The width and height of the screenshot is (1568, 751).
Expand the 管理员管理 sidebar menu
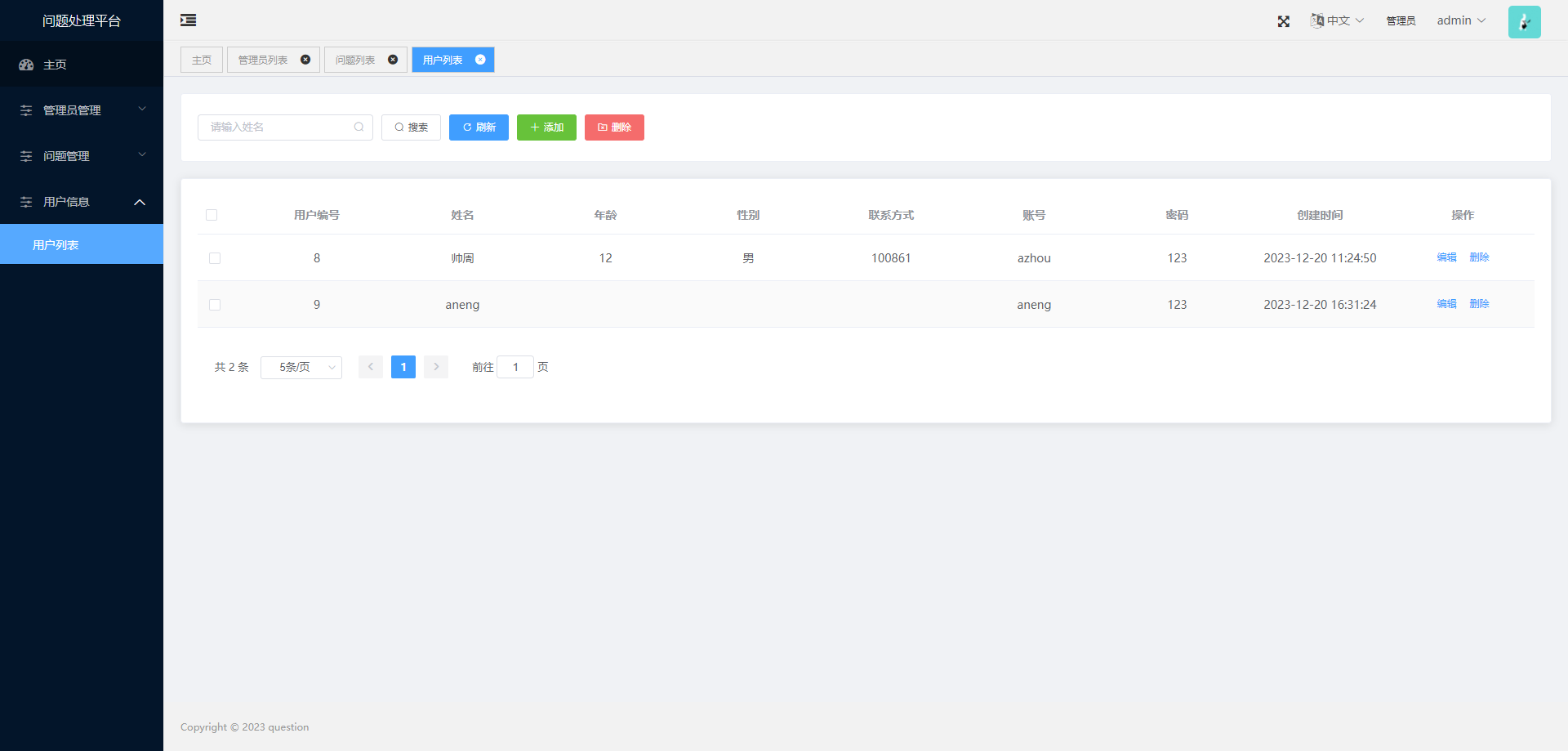point(82,110)
